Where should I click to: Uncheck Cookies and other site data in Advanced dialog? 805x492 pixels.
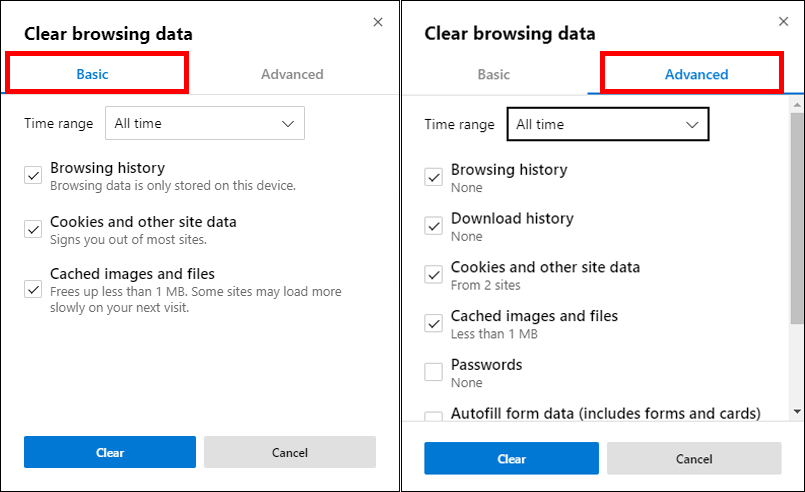[433, 275]
